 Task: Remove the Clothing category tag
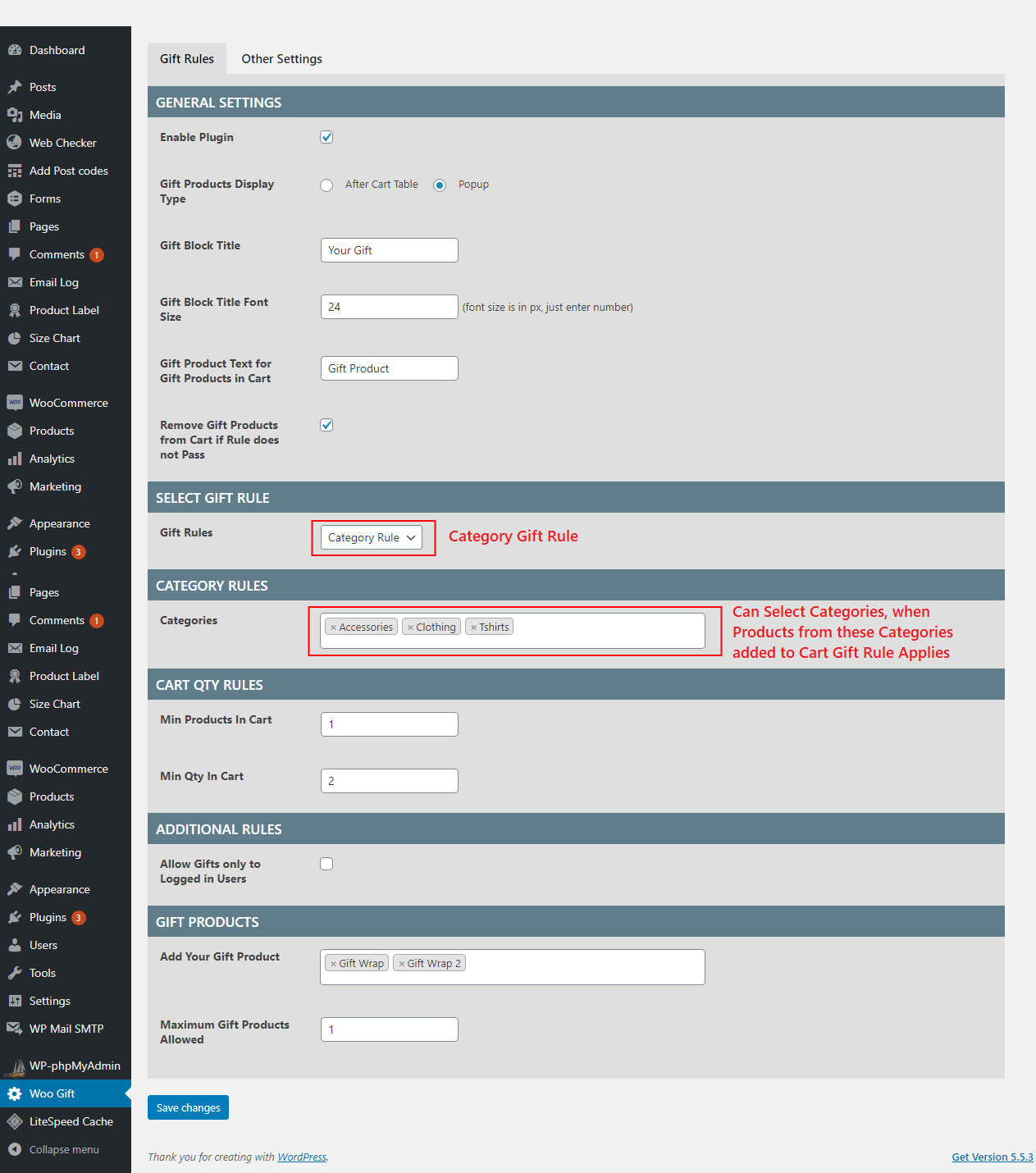[410, 628]
